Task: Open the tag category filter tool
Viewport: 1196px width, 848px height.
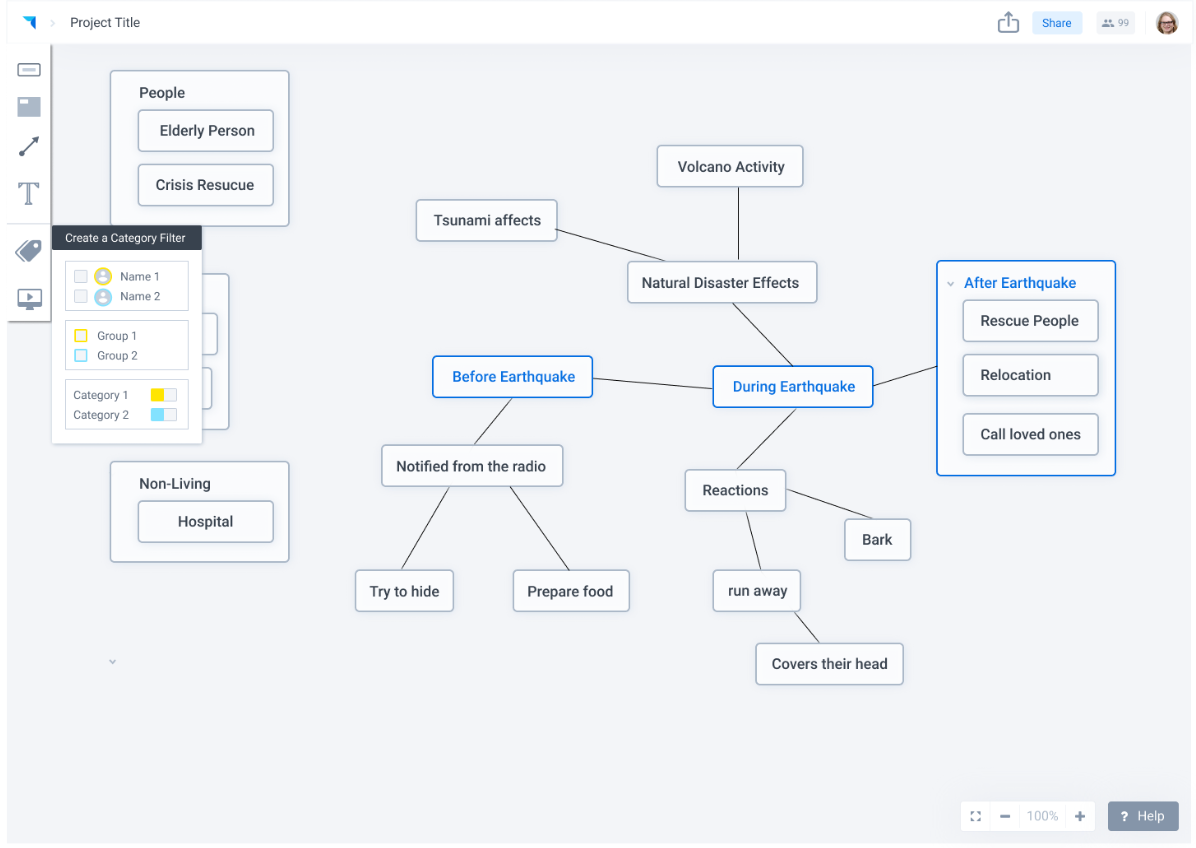Action: pyautogui.click(x=28, y=251)
